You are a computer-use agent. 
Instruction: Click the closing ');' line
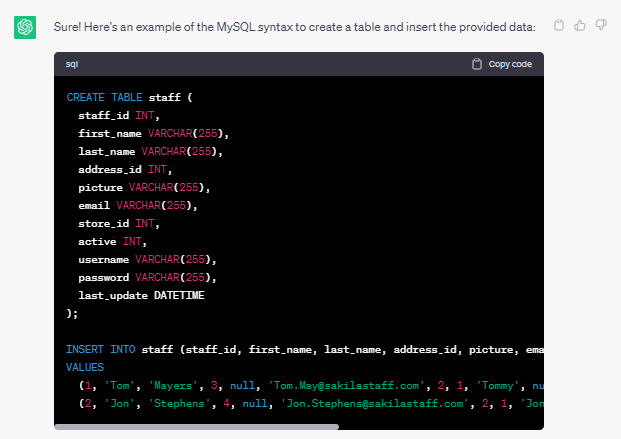72,314
